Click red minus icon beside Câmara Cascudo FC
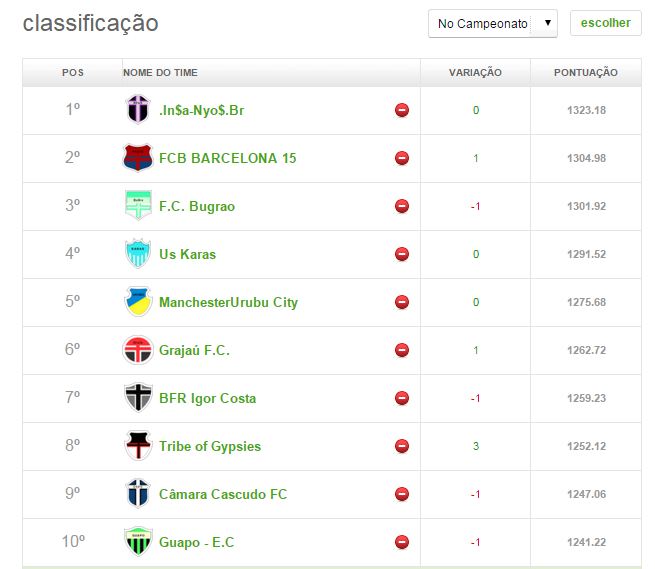Image resolution: width=655 pixels, height=569 pixels. point(402,494)
